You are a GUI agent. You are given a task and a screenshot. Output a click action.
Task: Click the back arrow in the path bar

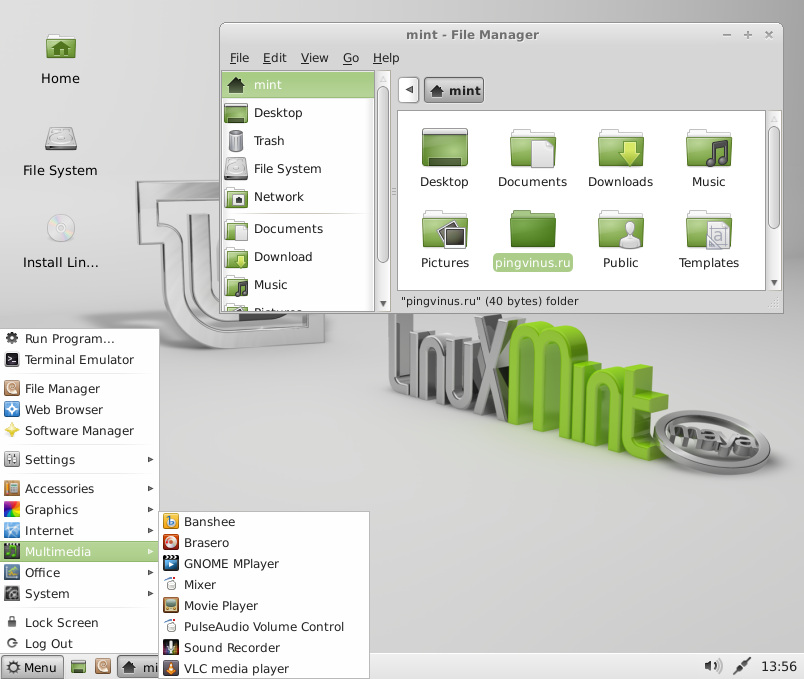409,90
